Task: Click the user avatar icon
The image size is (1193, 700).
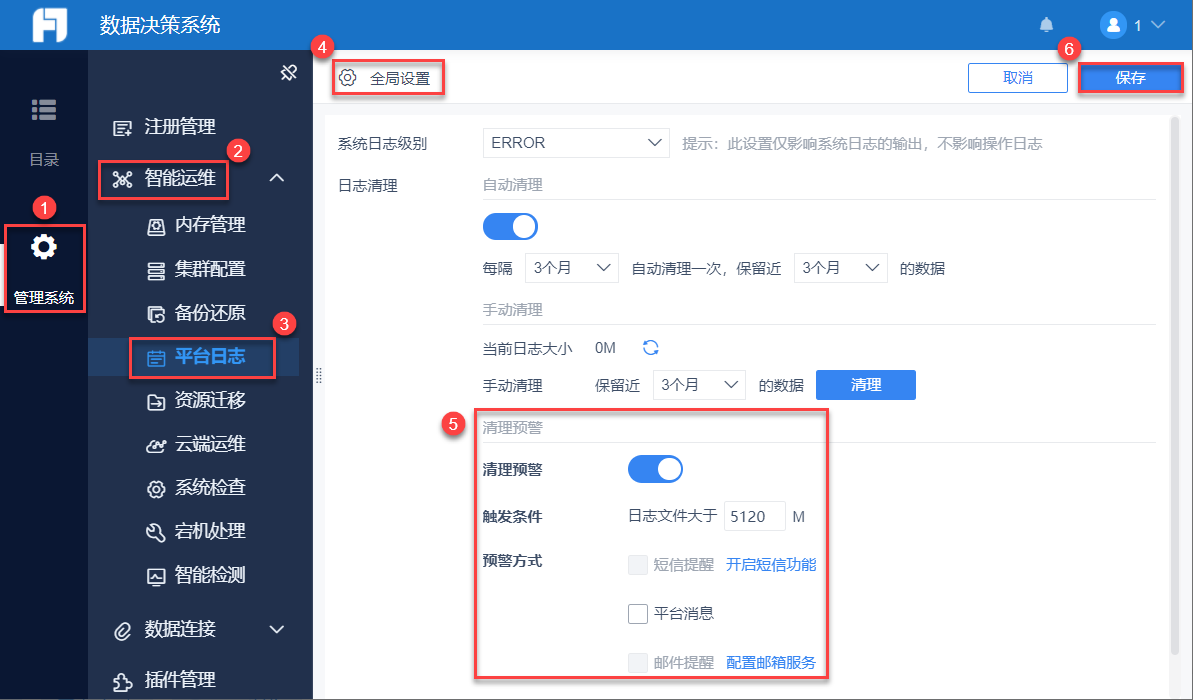Action: (x=1113, y=25)
